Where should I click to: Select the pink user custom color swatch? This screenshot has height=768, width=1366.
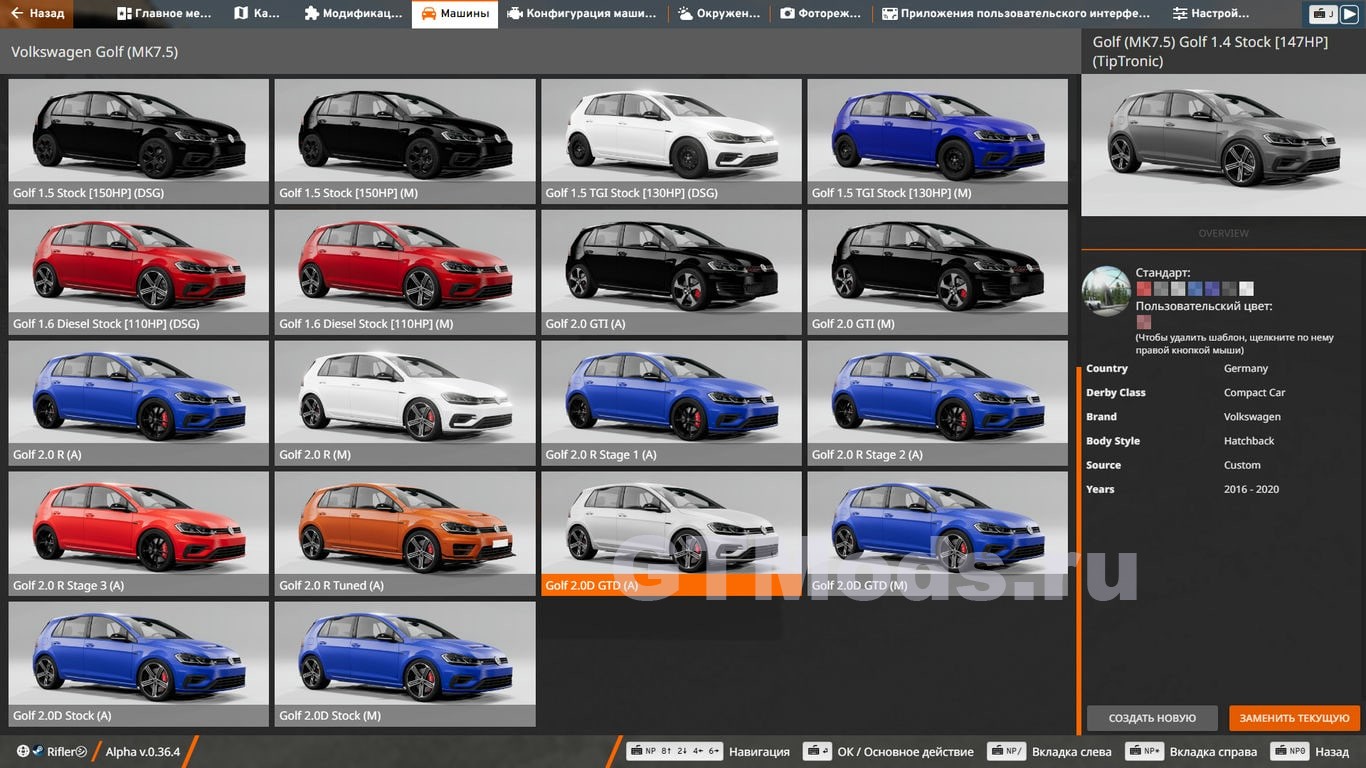click(1143, 322)
